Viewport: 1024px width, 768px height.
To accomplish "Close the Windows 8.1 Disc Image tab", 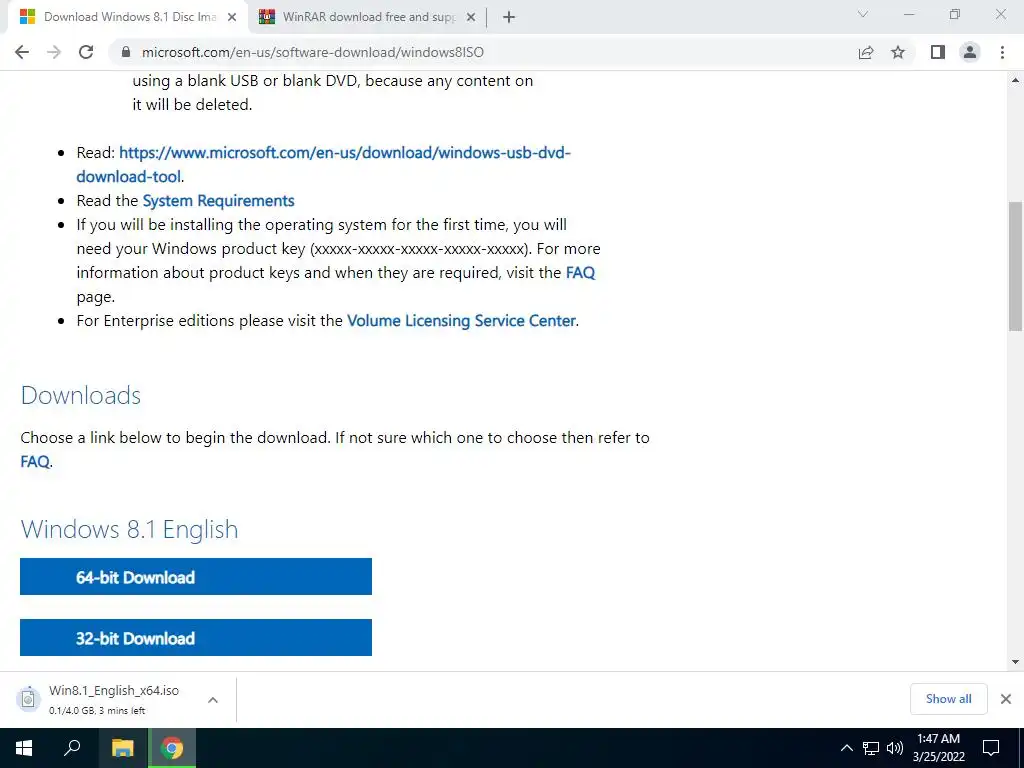I will click(232, 18).
